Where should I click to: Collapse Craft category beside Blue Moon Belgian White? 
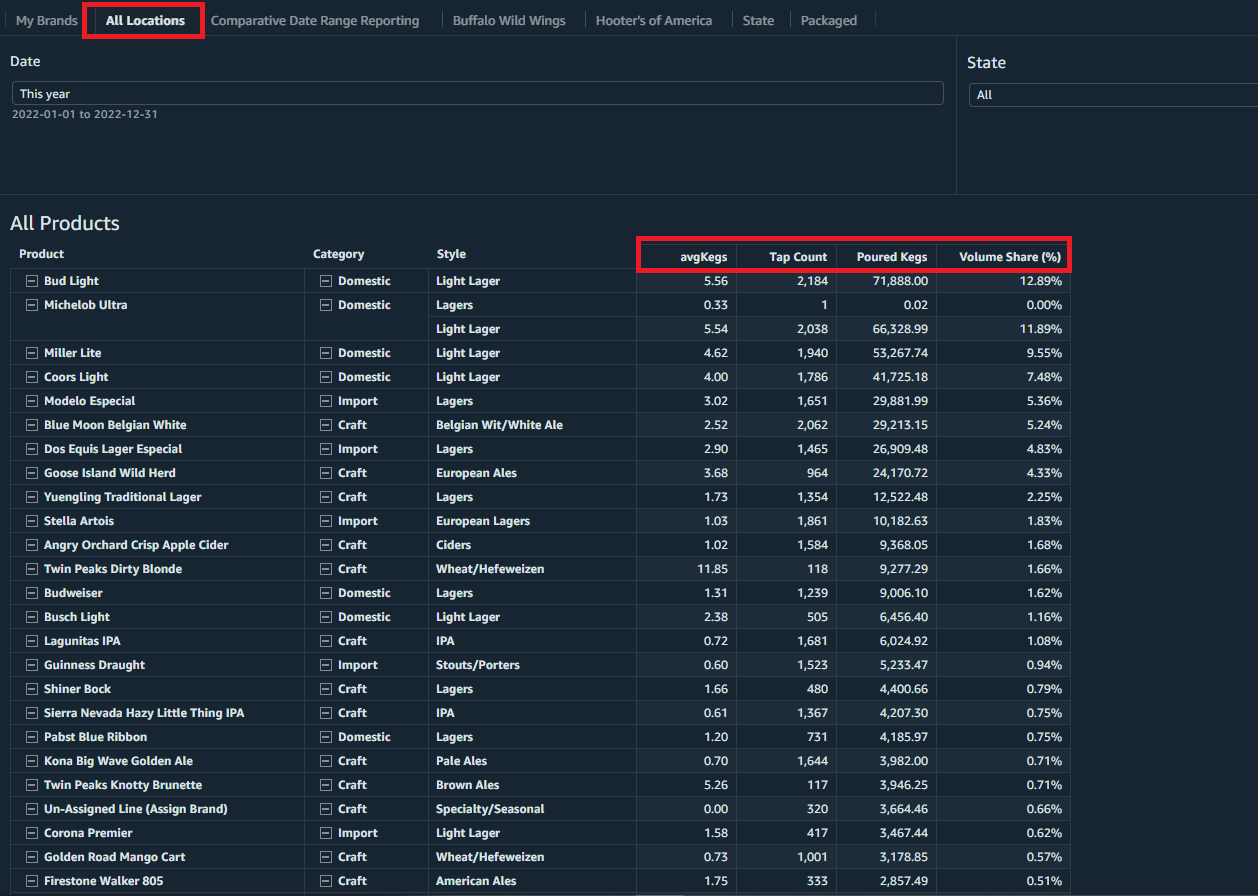[x=325, y=425]
